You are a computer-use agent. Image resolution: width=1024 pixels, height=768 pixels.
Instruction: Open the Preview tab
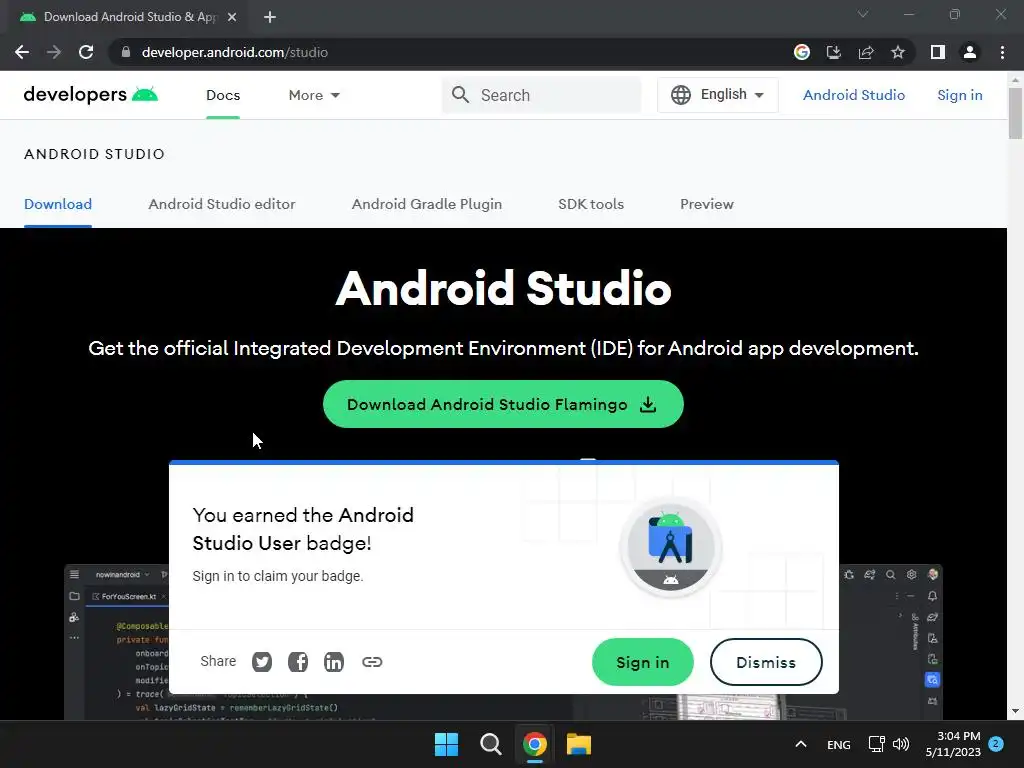point(707,204)
